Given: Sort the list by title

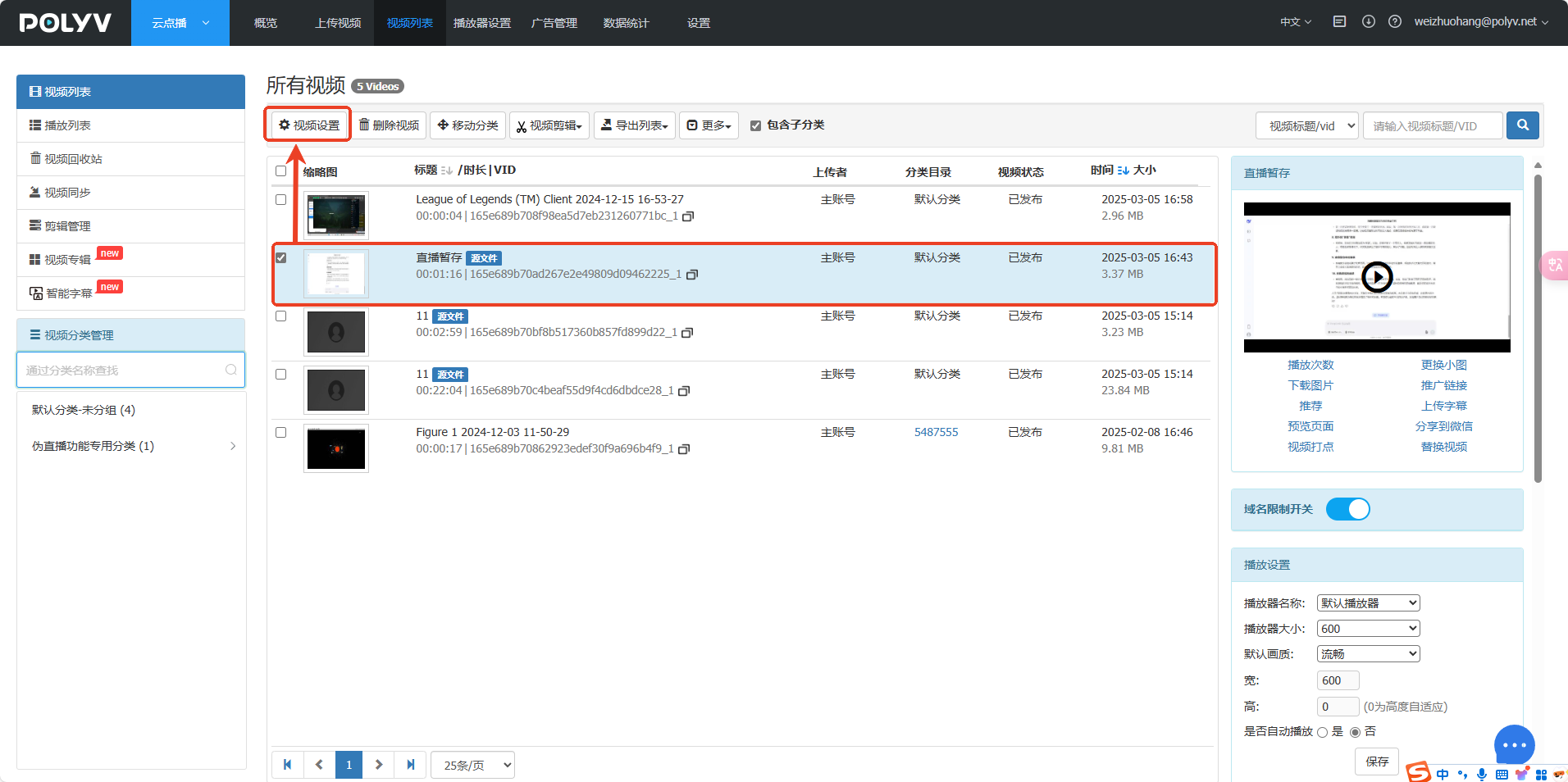Looking at the screenshot, I should pyautogui.click(x=446, y=170).
